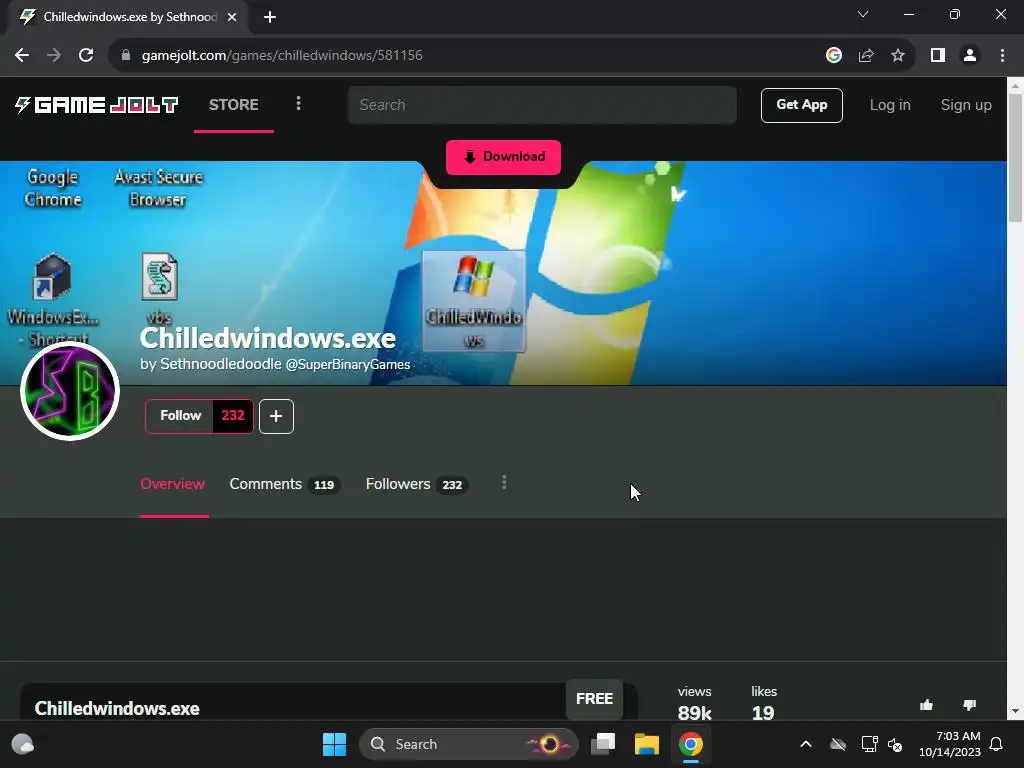Select the Overview tab
This screenshot has width=1024, height=768.
[x=172, y=484]
